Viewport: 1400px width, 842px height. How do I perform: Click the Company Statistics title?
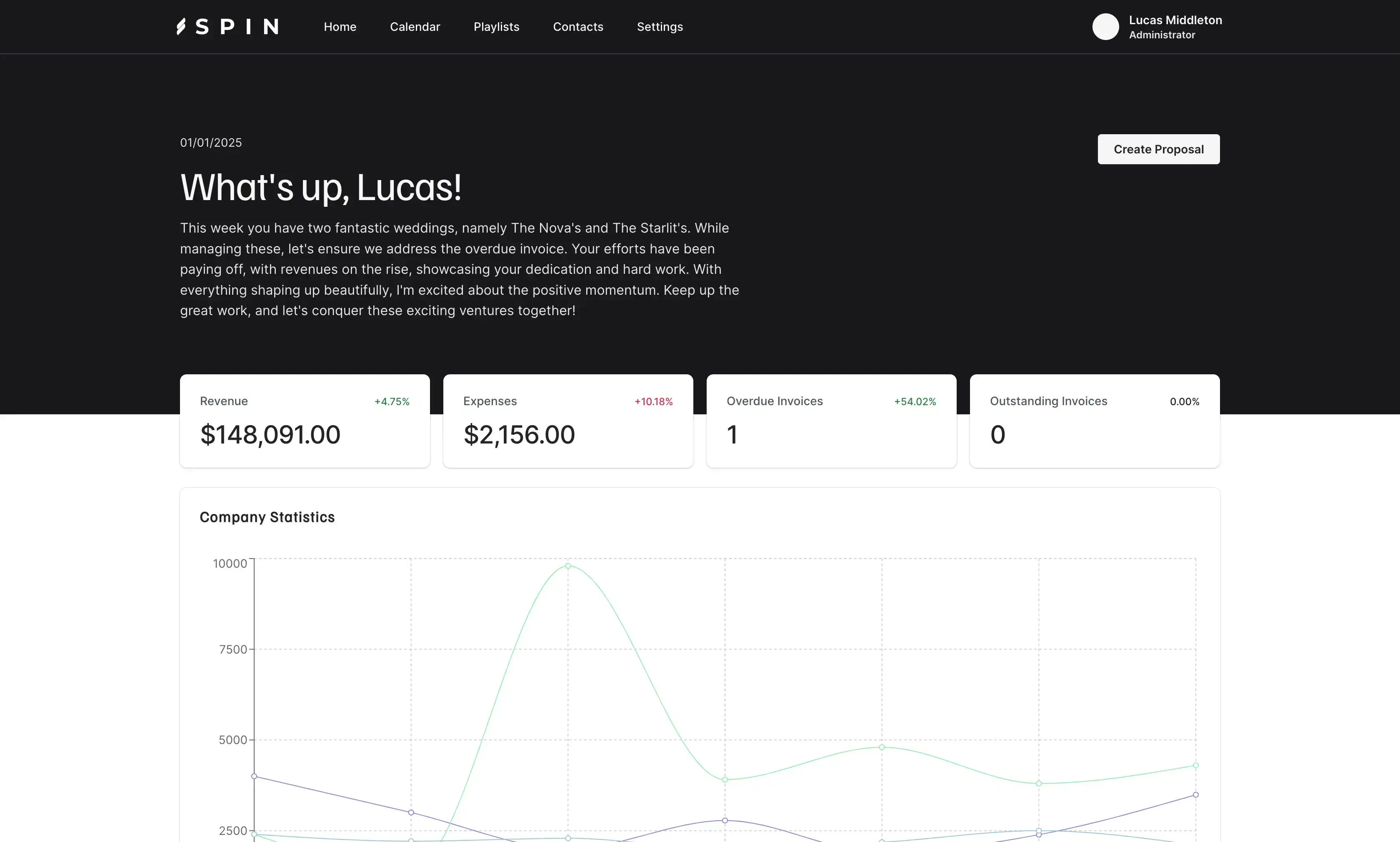pos(267,517)
